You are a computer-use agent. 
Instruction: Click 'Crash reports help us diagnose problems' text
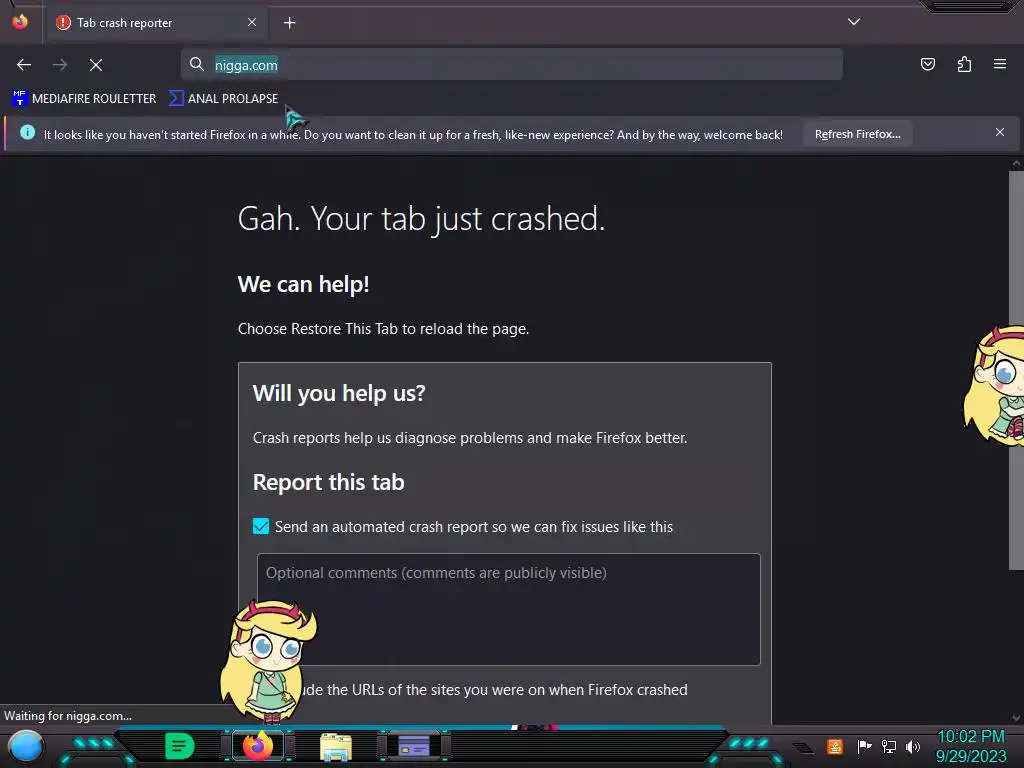(470, 438)
